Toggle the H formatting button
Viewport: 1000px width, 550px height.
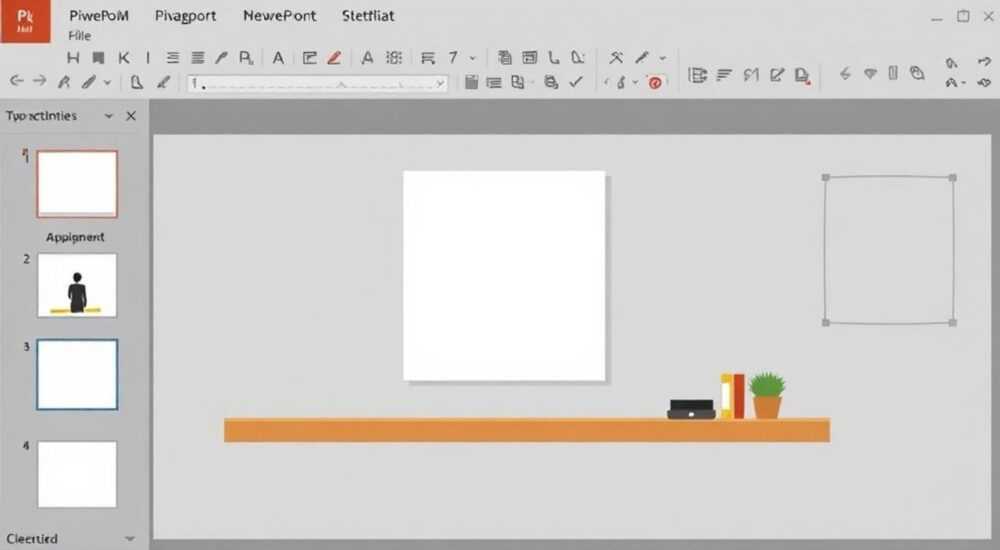[73, 58]
